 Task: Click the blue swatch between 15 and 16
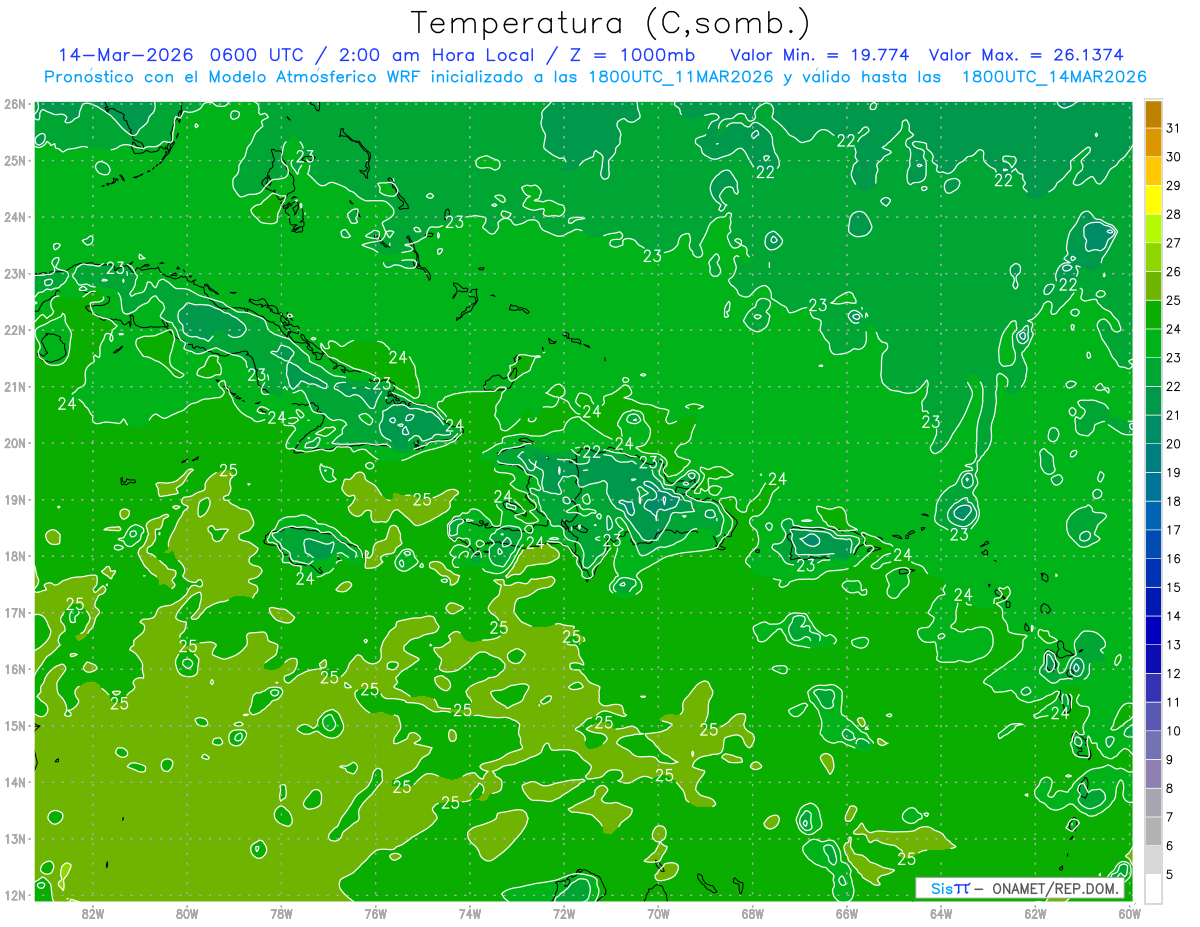[1154, 574]
